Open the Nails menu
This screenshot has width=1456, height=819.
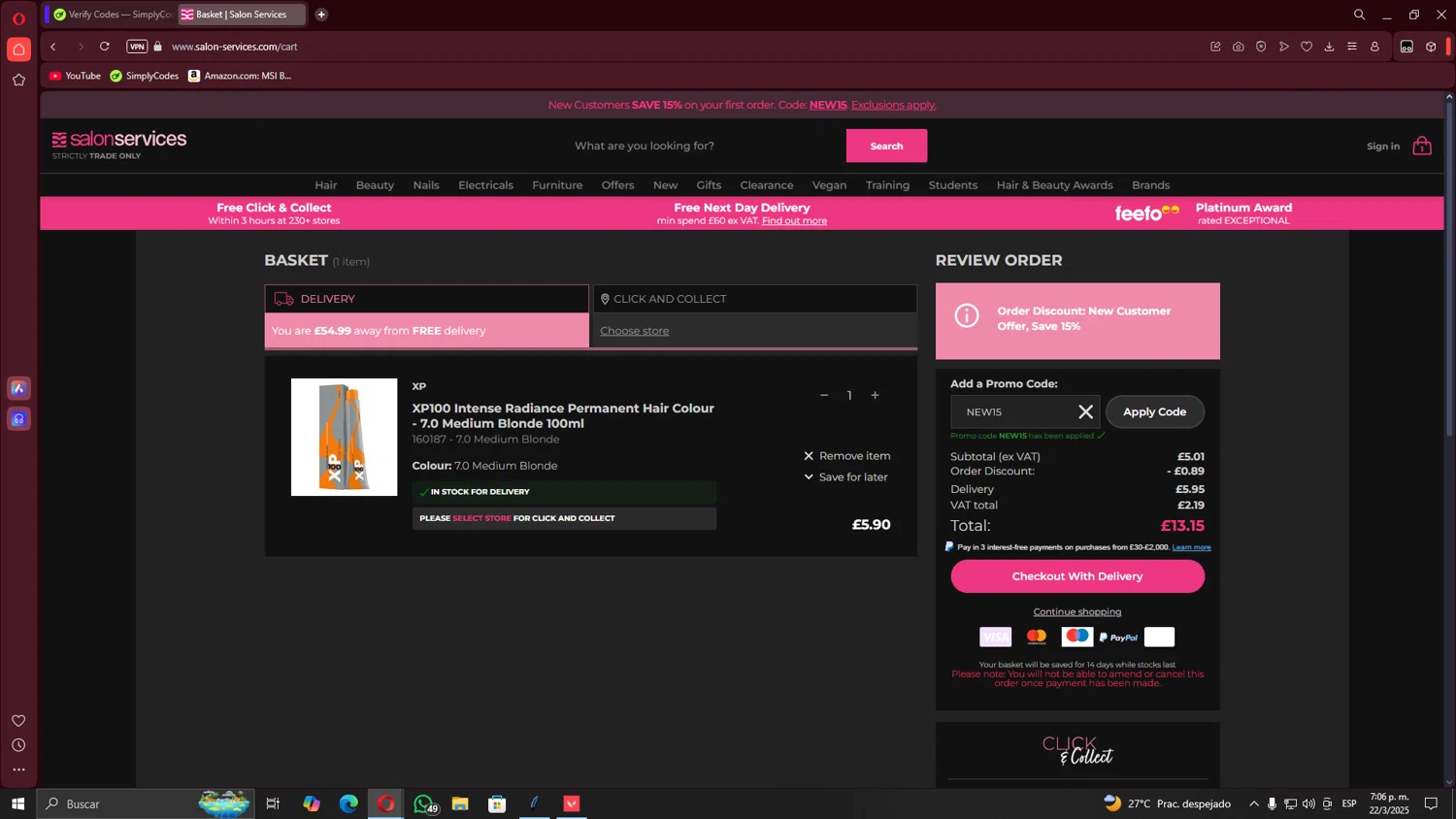[x=426, y=185]
